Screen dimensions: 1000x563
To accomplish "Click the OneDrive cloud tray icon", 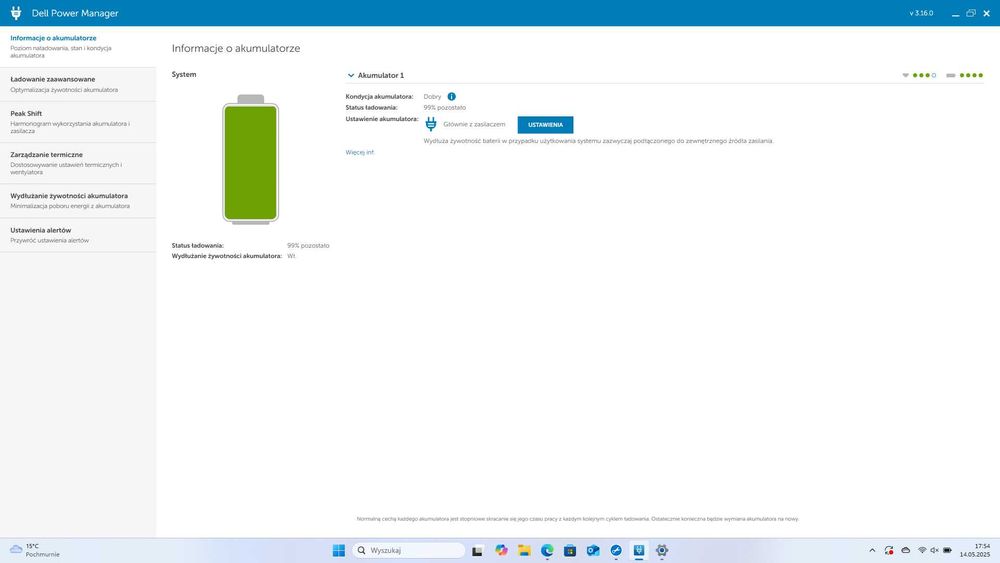I will pos(906,550).
